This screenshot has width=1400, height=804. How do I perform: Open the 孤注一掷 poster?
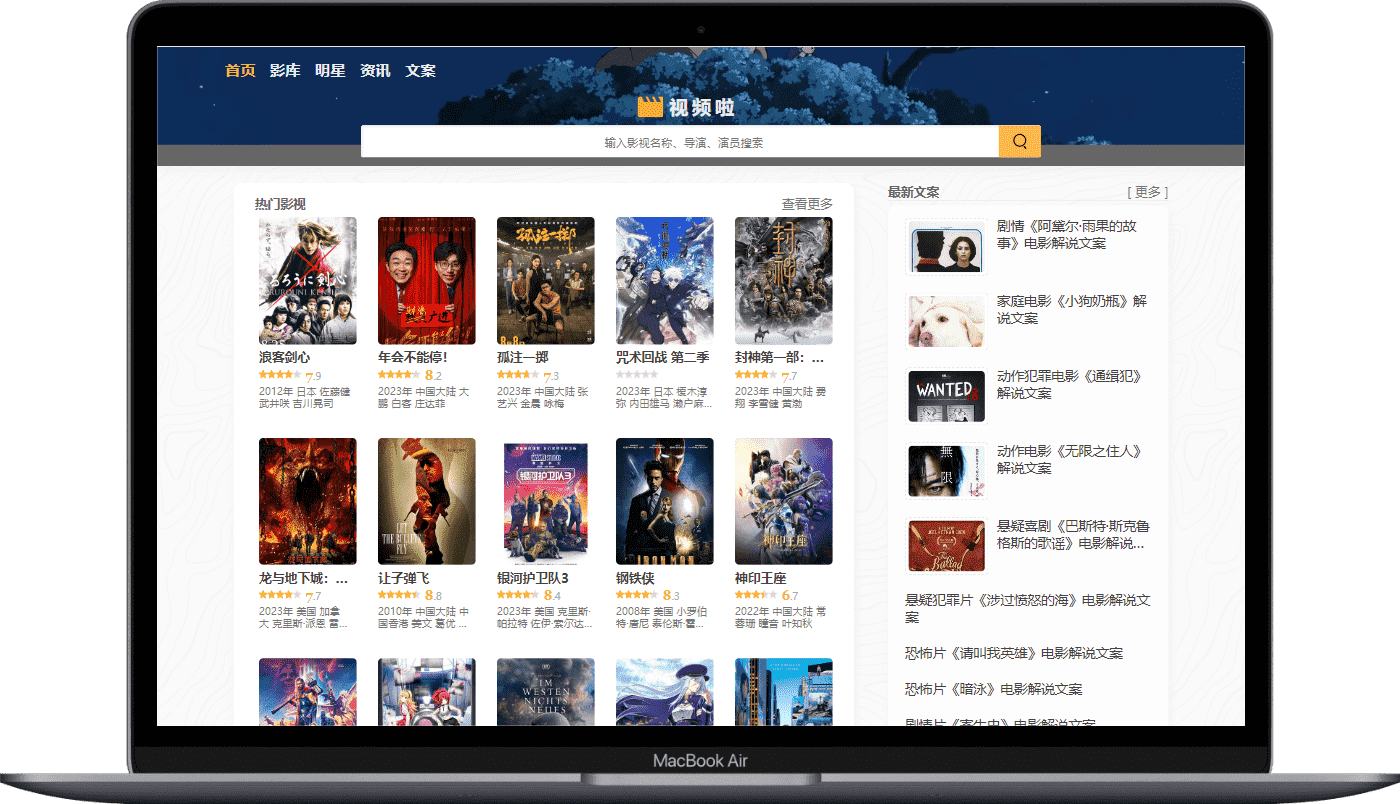coord(546,281)
